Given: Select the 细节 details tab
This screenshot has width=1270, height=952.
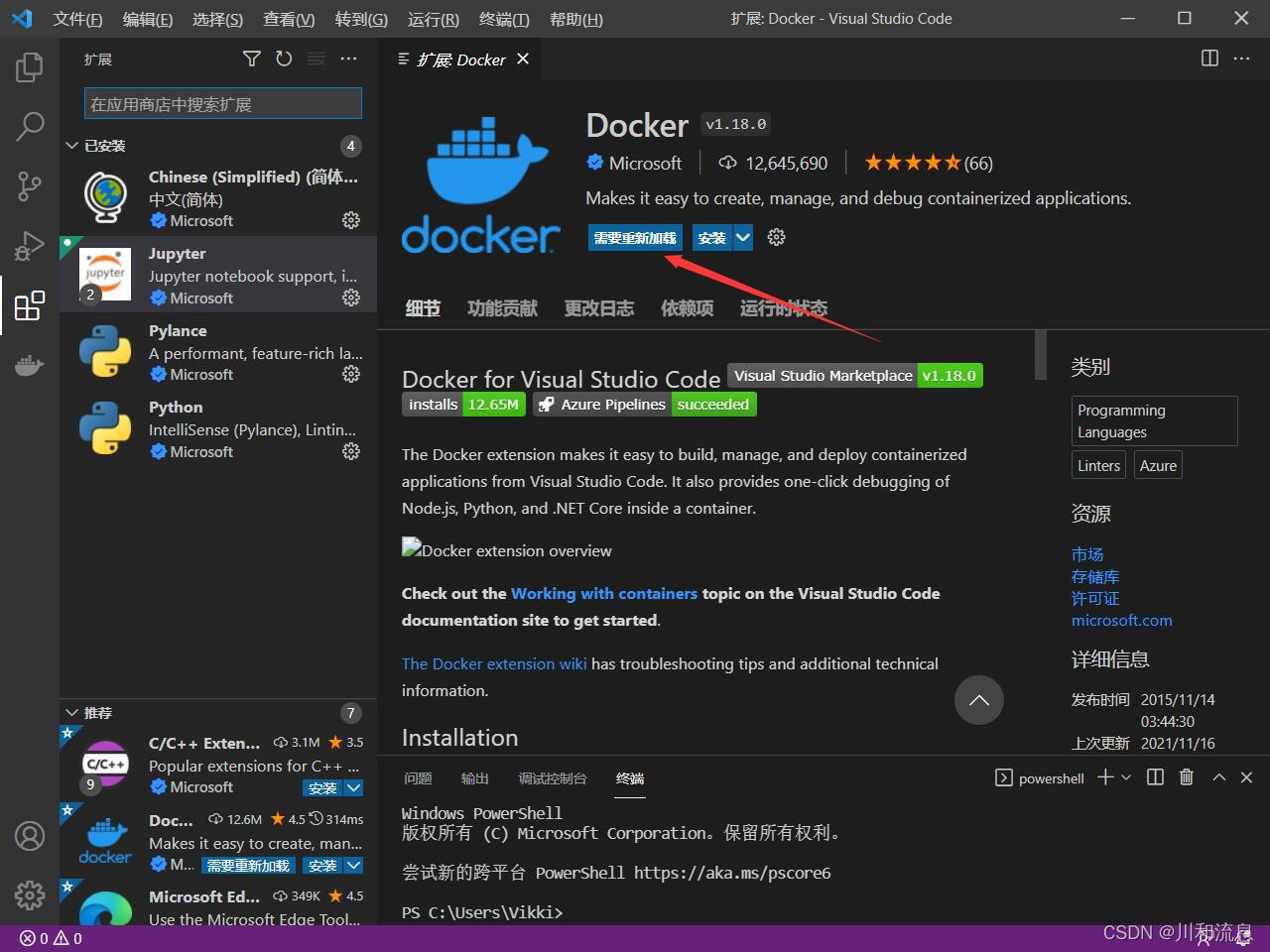Looking at the screenshot, I should 423,308.
